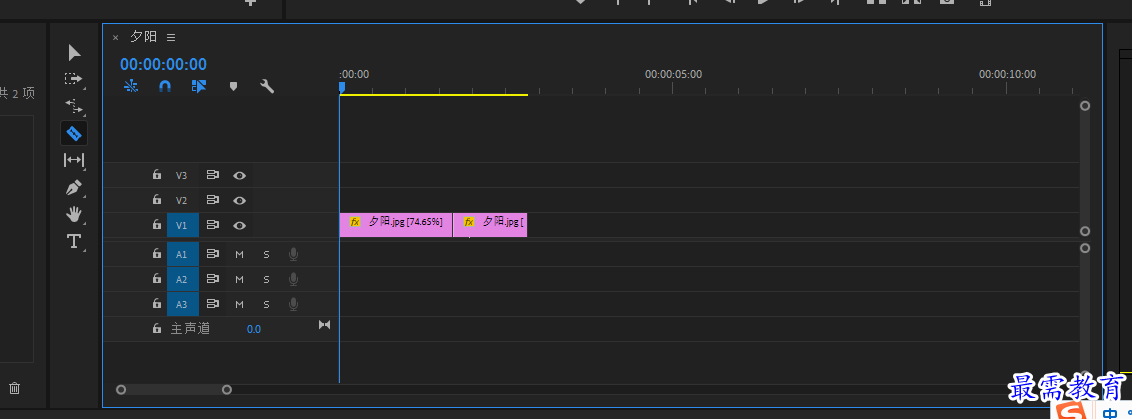Toggle A3 track targeting
The width and height of the screenshot is (1132, 419).
point(182,304)
